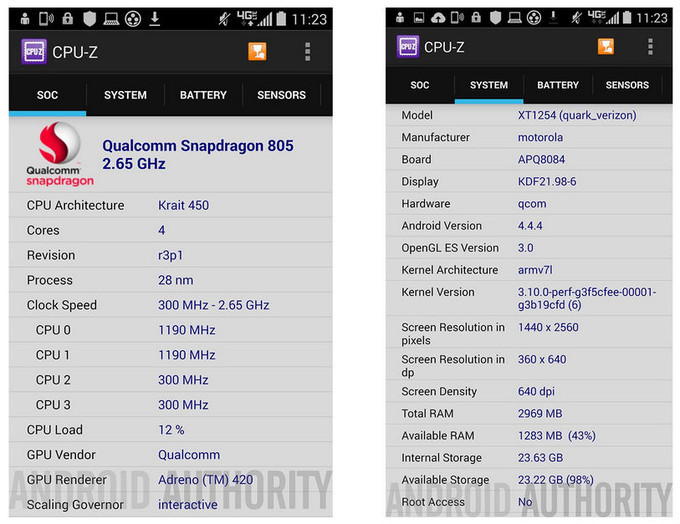
Task: Open the three-dot overflow menu on right screen
Action: coord(650,46)
